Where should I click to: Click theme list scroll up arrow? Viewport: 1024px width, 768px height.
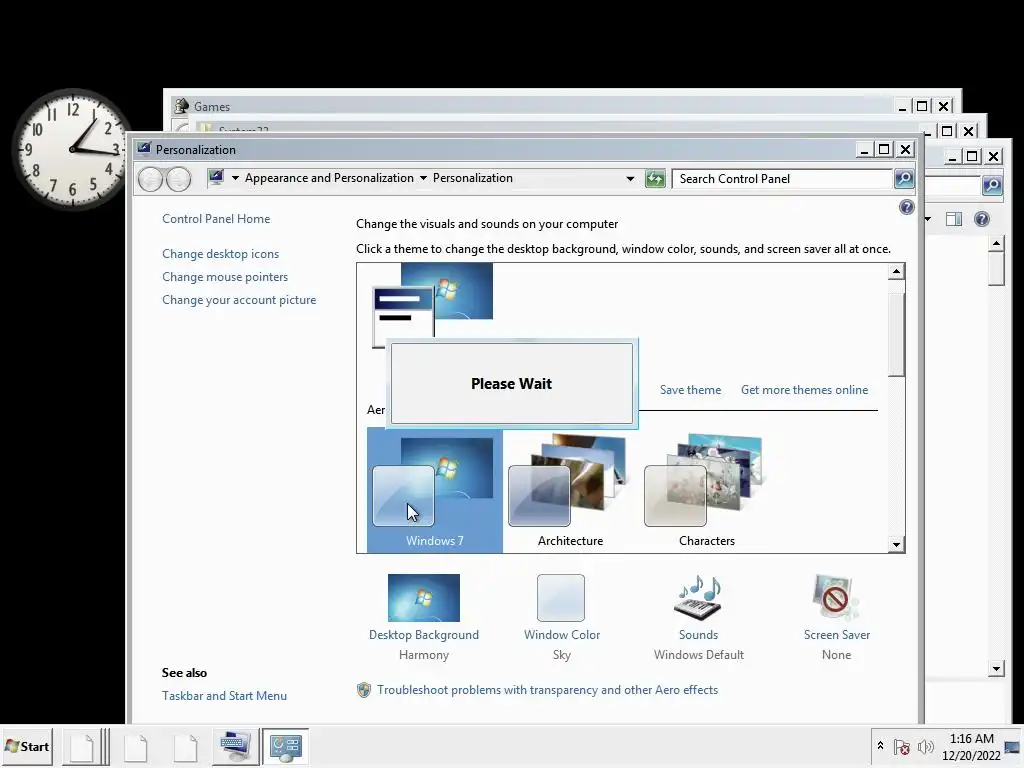pyautogui.click(x=896, y=272)
